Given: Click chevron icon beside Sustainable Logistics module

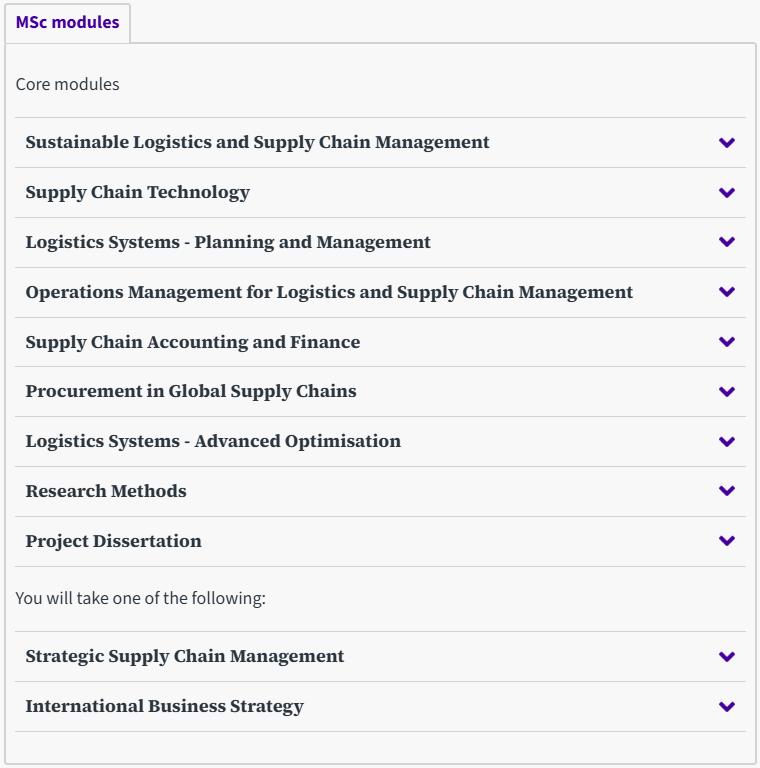Looking at the screenshot, I should click(727, 143).
